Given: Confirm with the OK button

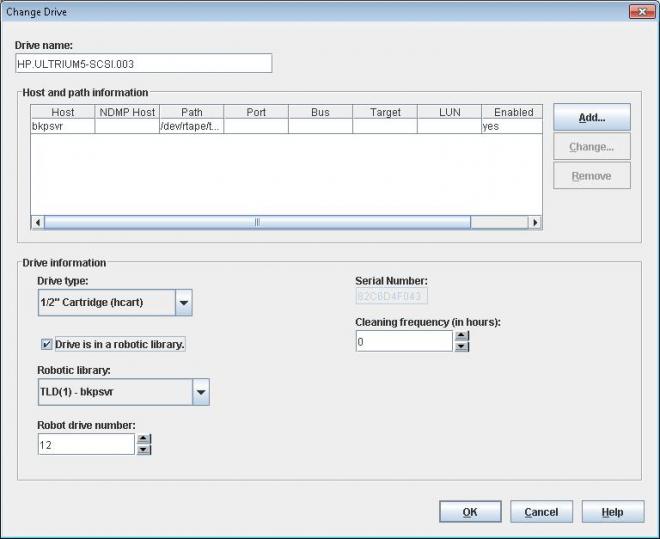Looking at the screenshot, I should (470, 512).
